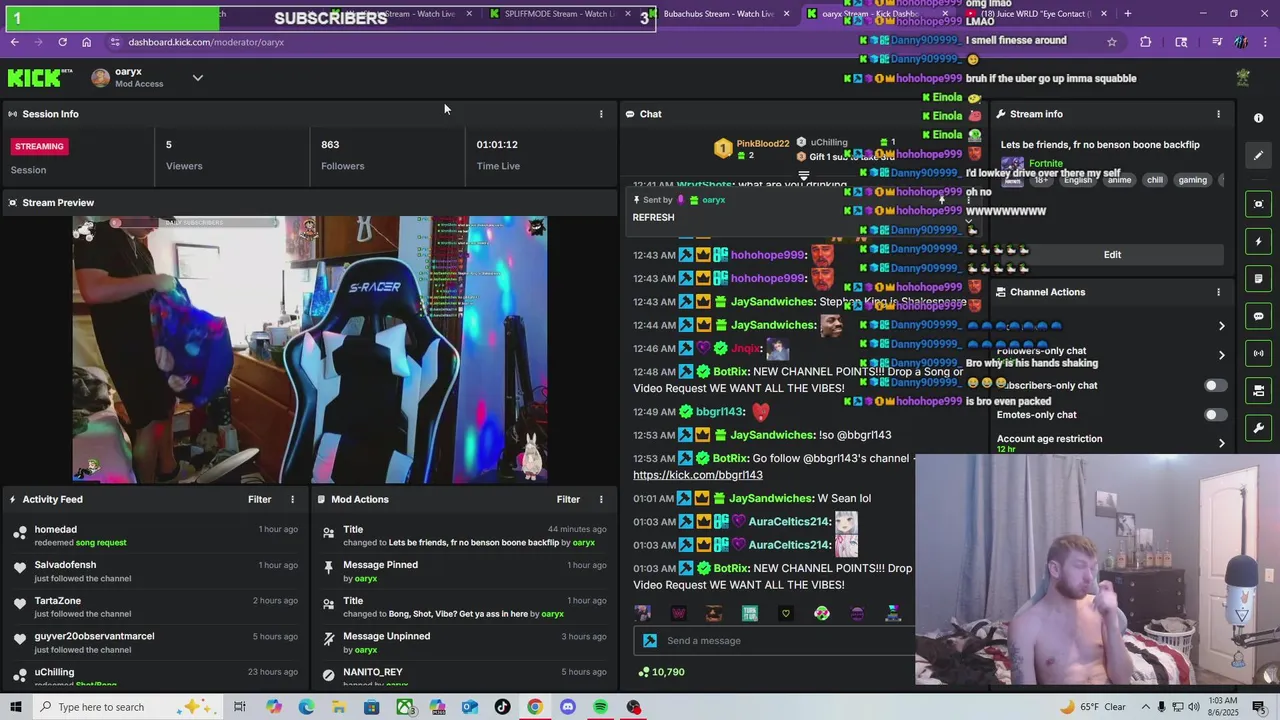
Task: Click NANITO_REY entry in Mod Actions
Action: [x=372, y=672]
